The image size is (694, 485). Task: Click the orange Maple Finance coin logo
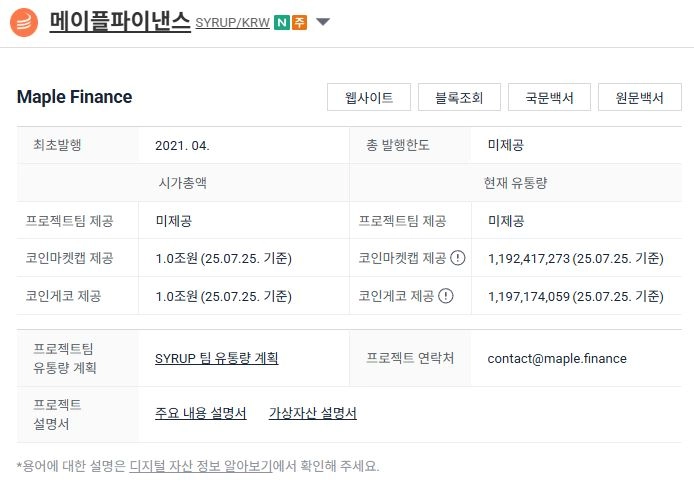(24, 23)
